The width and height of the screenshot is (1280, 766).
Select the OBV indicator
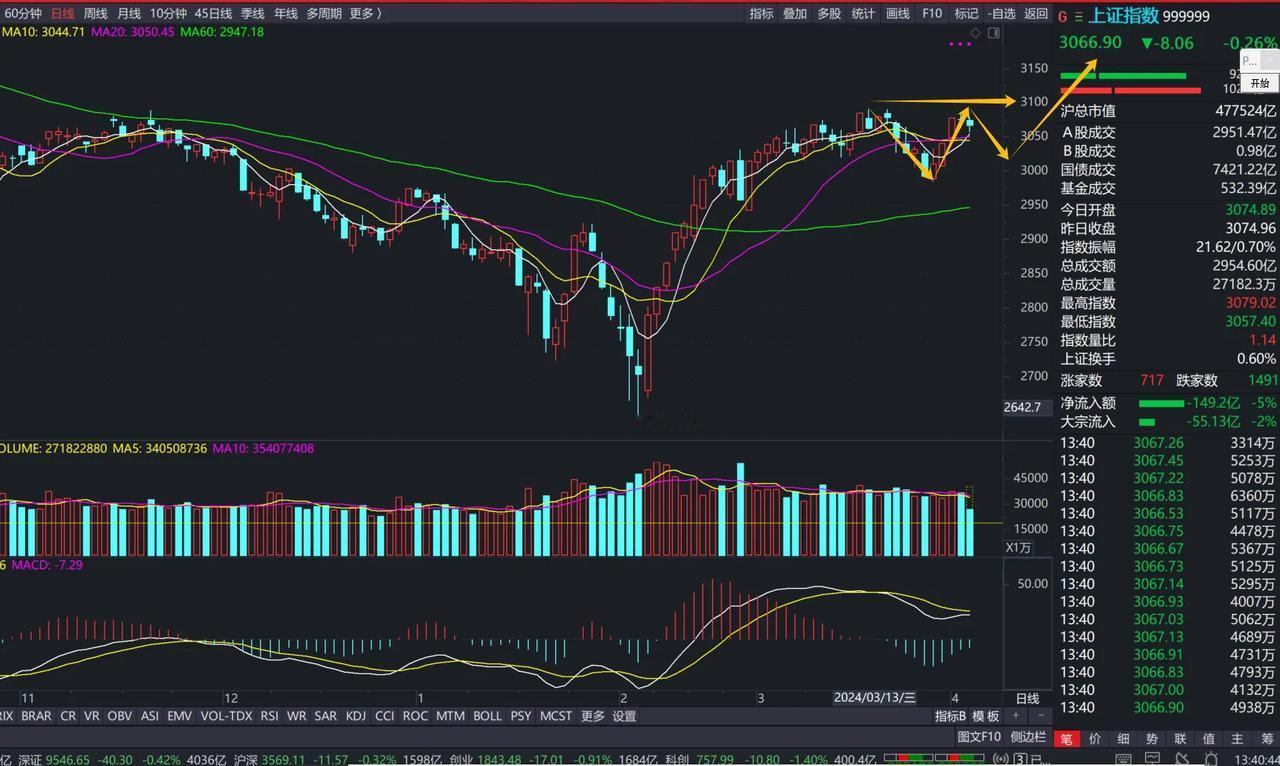(x=120, y=716)
